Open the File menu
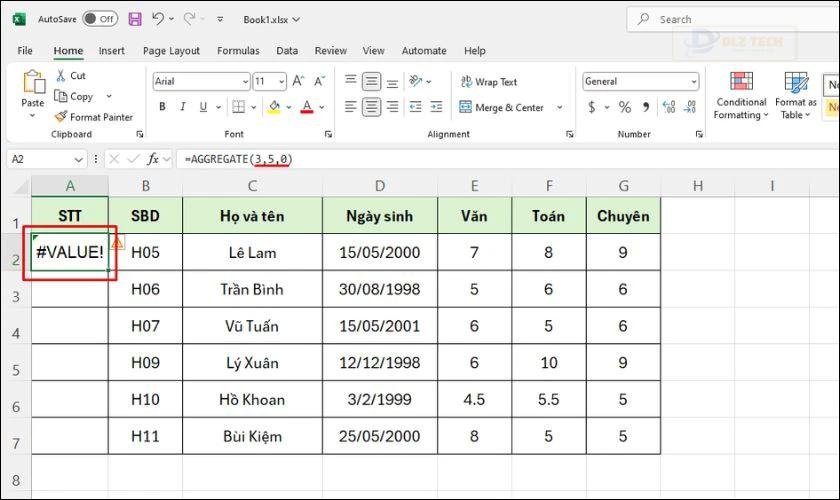840x500 pixels. pos(25,50)
